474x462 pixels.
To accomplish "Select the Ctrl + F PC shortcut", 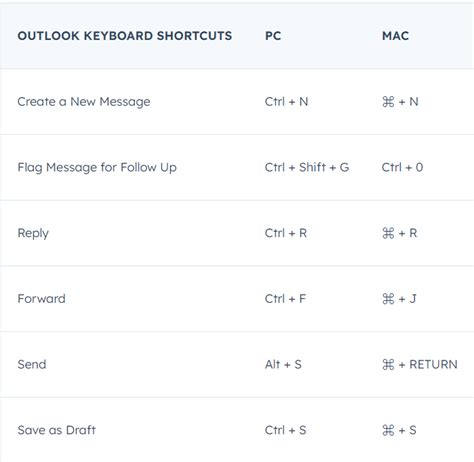I will [285, 299].
